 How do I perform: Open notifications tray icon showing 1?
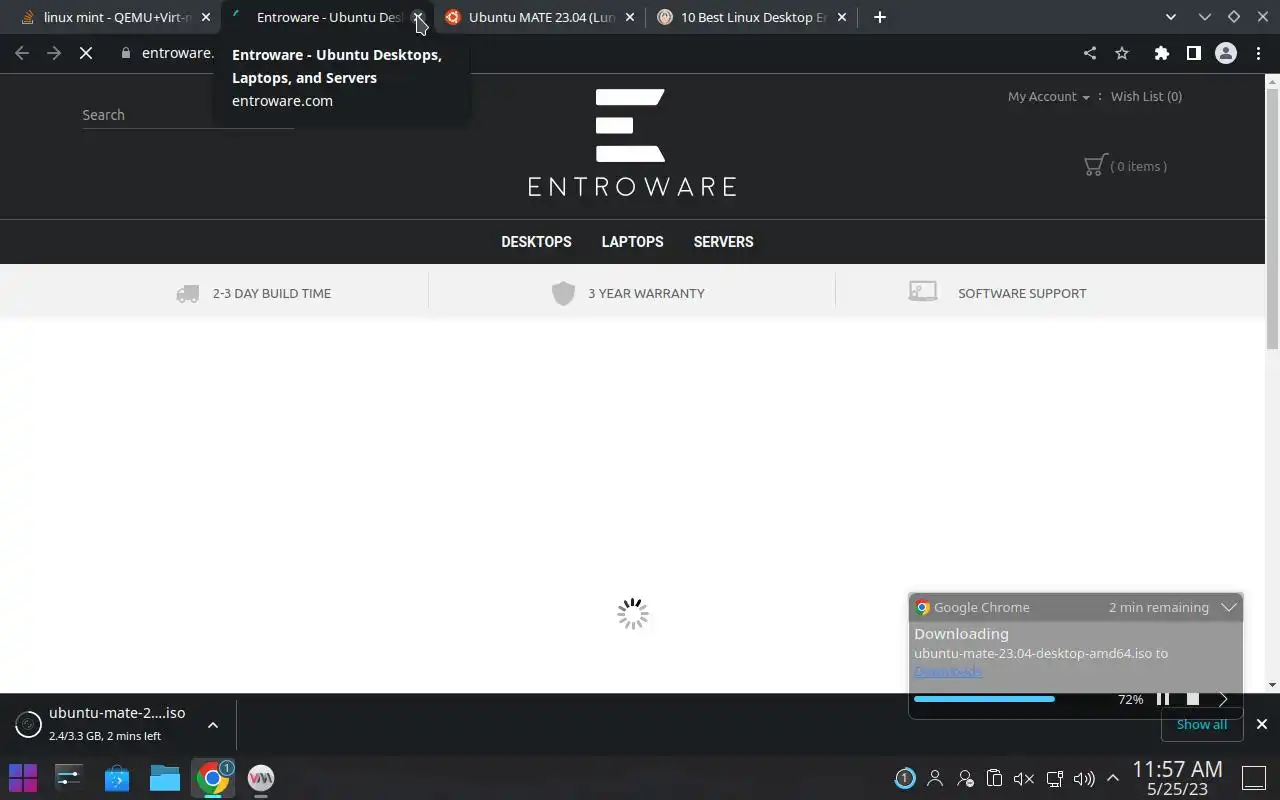[x=905, y=778]
